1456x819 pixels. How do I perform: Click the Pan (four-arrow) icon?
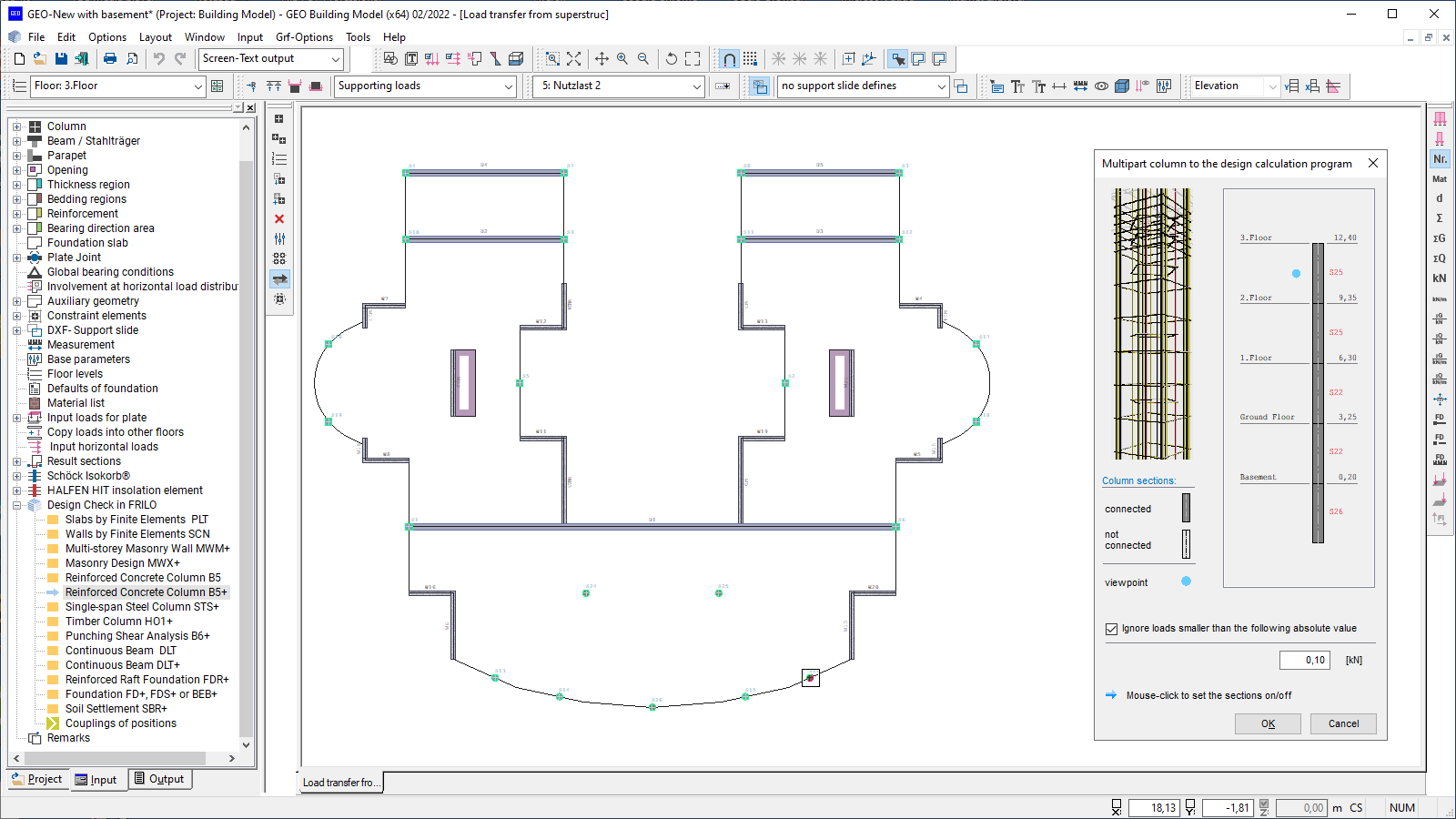click(602, 58)
